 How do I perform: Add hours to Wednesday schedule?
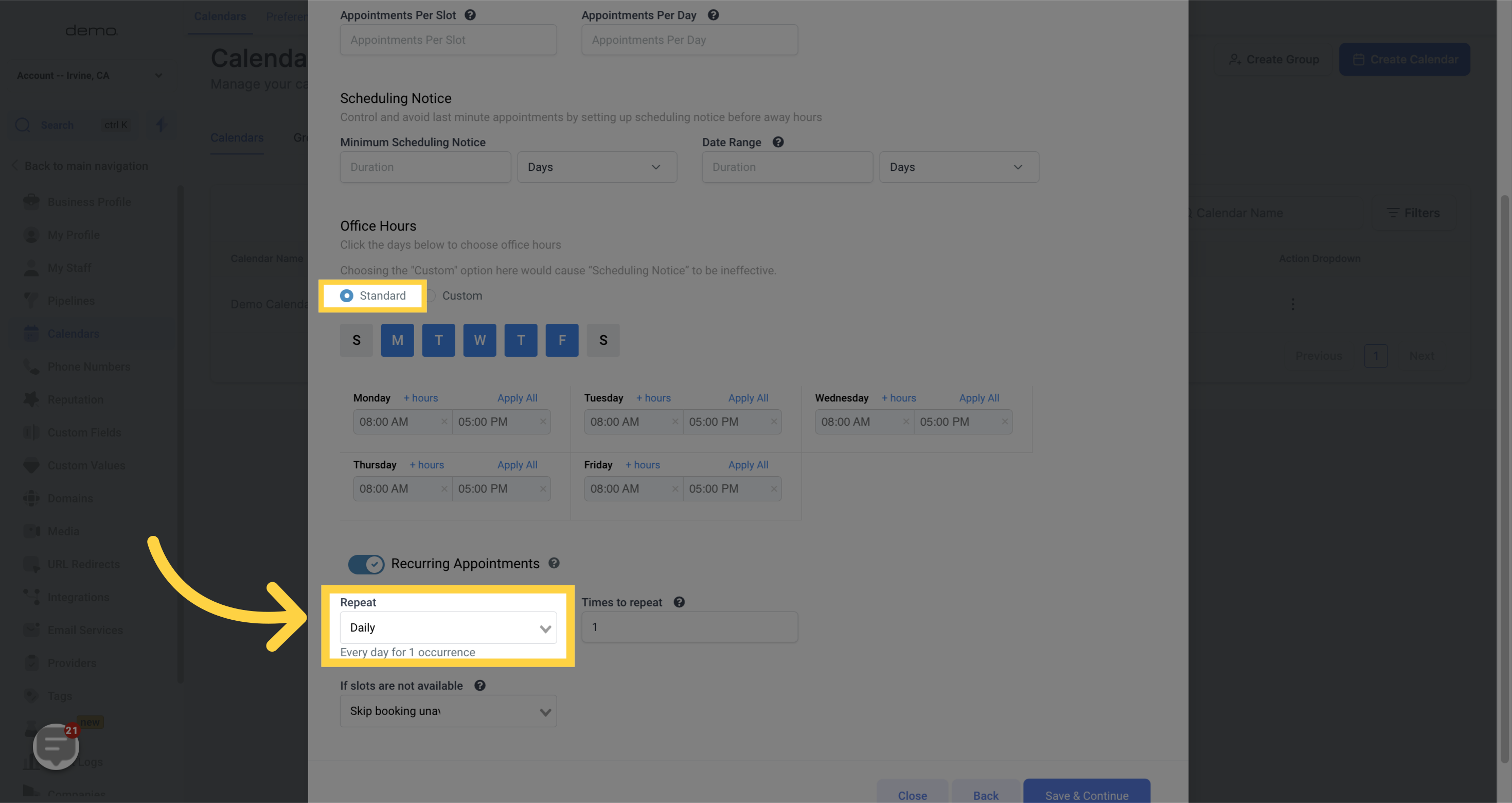(x=898, y=398)
